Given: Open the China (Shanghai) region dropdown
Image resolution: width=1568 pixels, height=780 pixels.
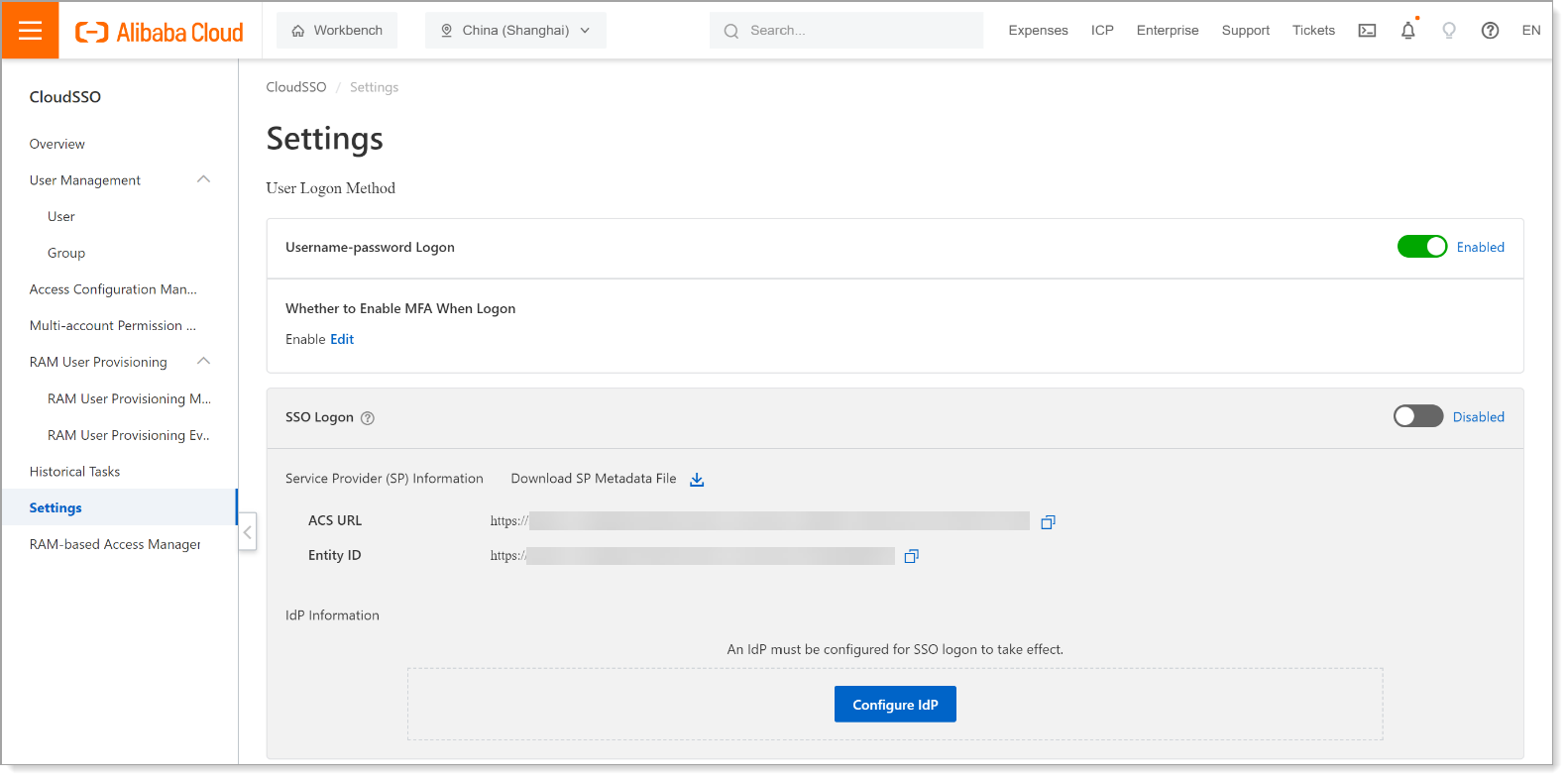Looking at the screenshot, I should [515, 31].
